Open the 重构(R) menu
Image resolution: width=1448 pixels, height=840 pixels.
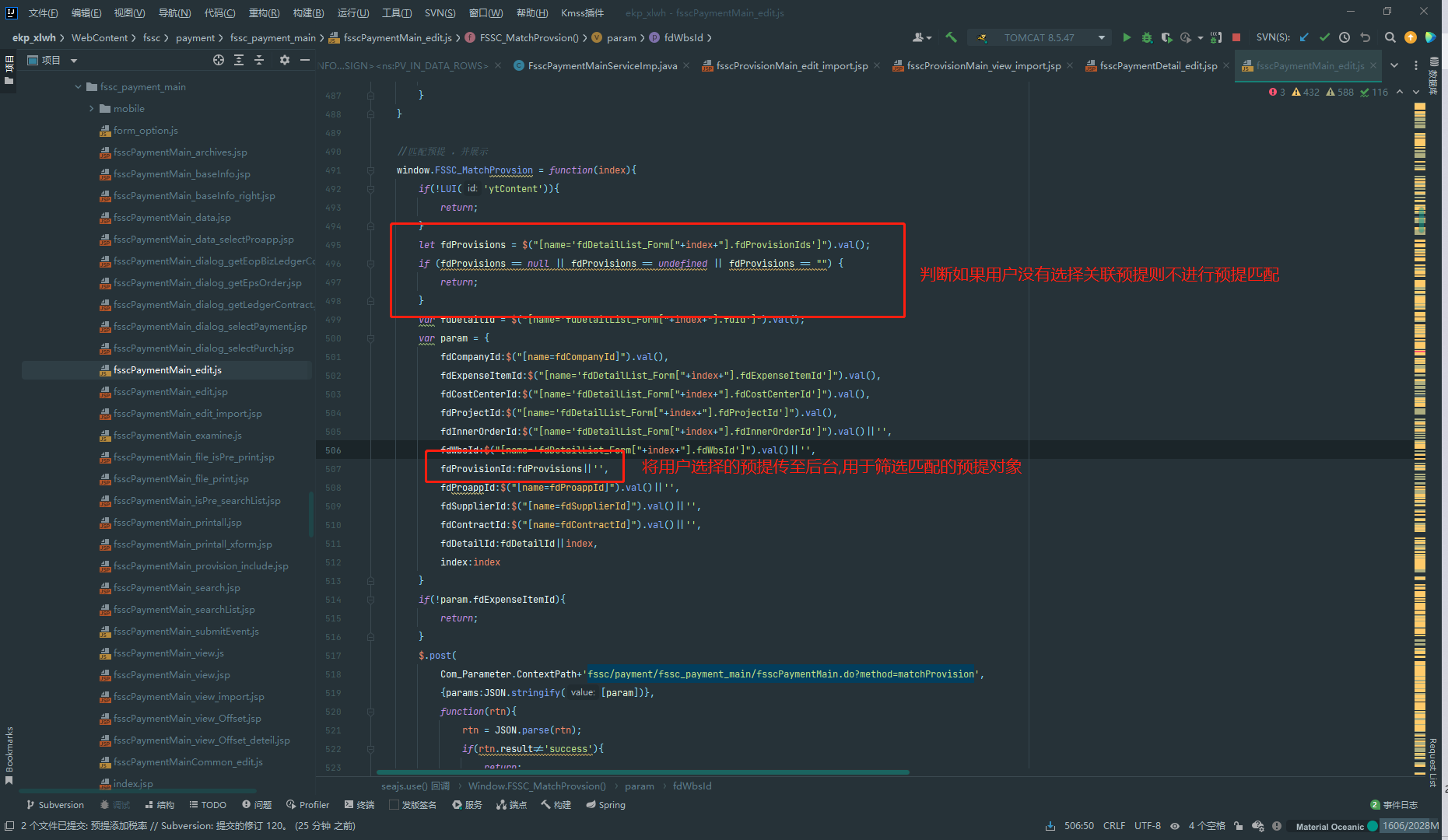tap(264, 12)
